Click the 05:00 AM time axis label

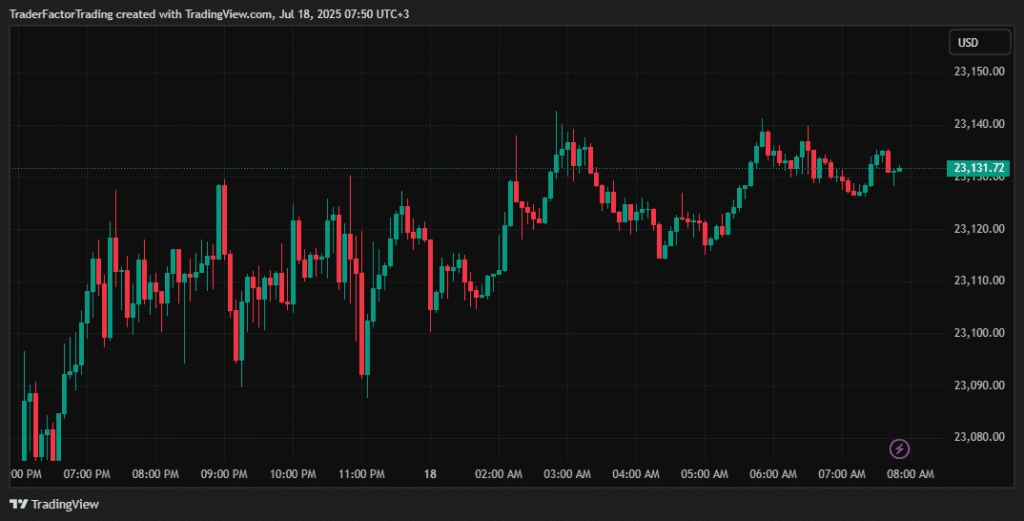tap(705, 474)
